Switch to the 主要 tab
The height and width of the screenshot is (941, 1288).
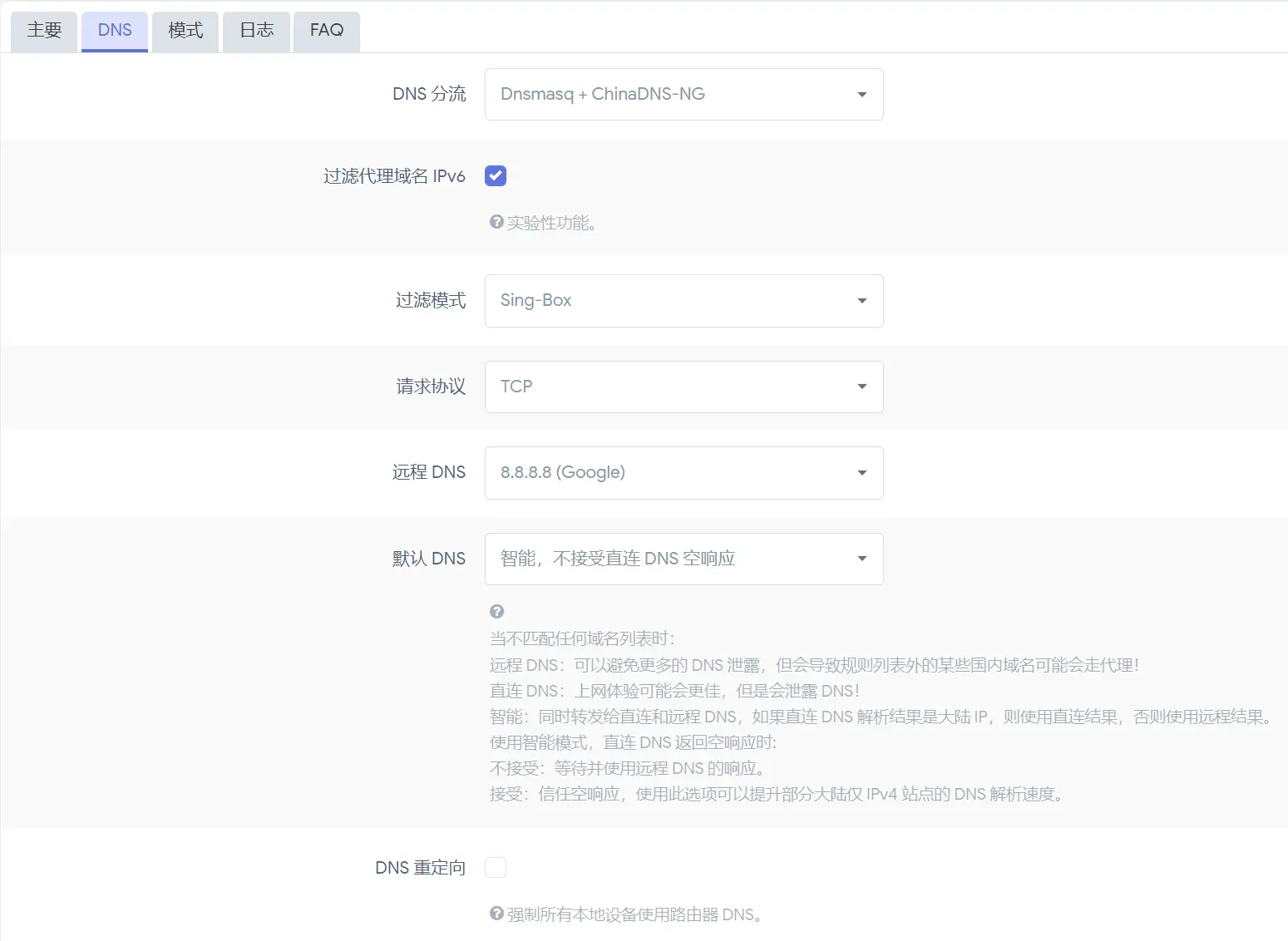point(44,31)
